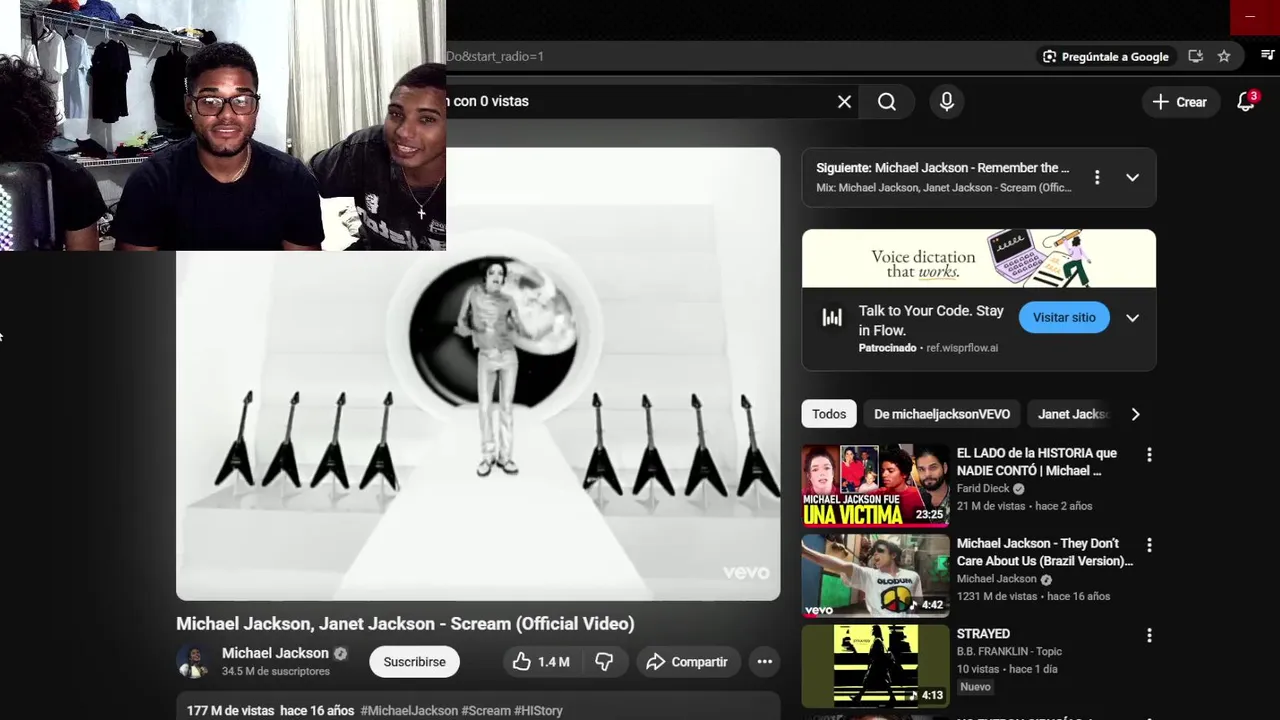1280x720 pixels.
Task: Select the Janet Jackson filter chip
Action: coord(1073,414)
